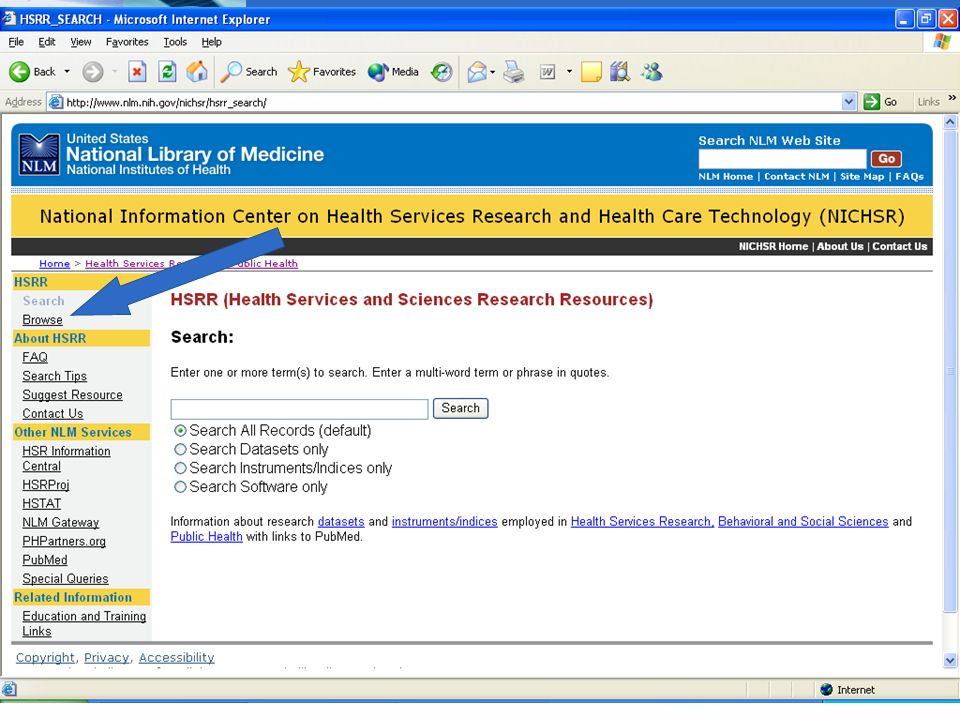Open the Media globe toolbar button
This screenshot has height=720, width=960.
click(x=378, y=72)
